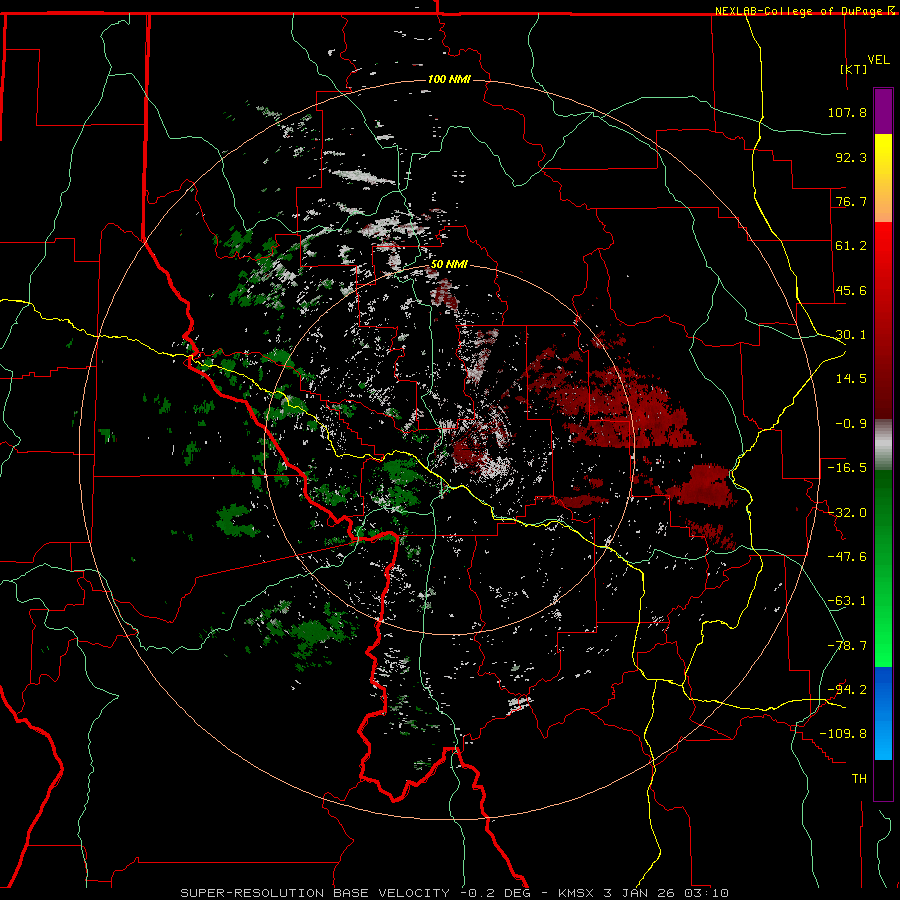Select the -32.0 scale value
The width and height of the screenshot is (900, 900).
[847, 513]
